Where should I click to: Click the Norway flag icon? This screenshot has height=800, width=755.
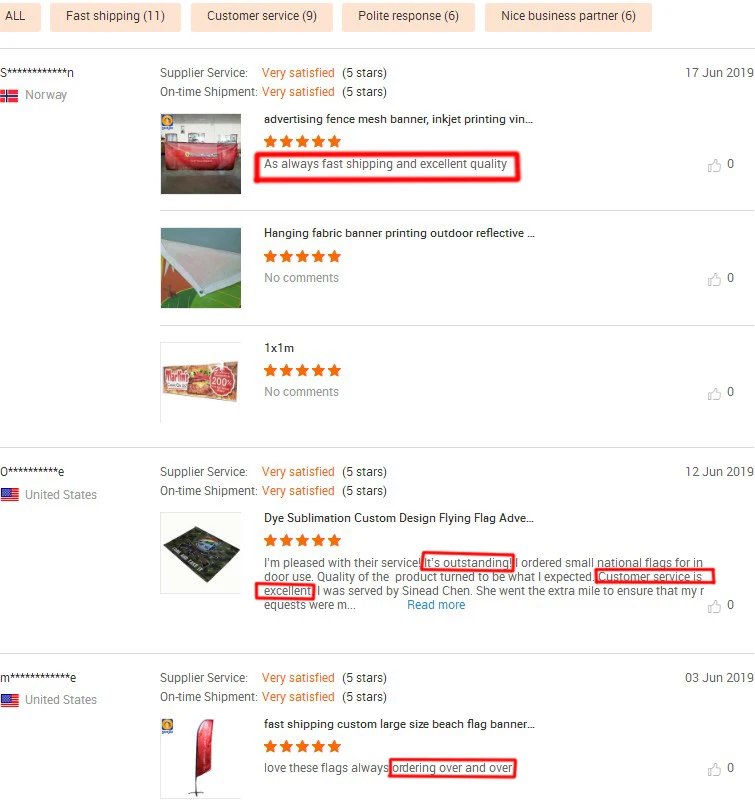(x=9, y=95)
